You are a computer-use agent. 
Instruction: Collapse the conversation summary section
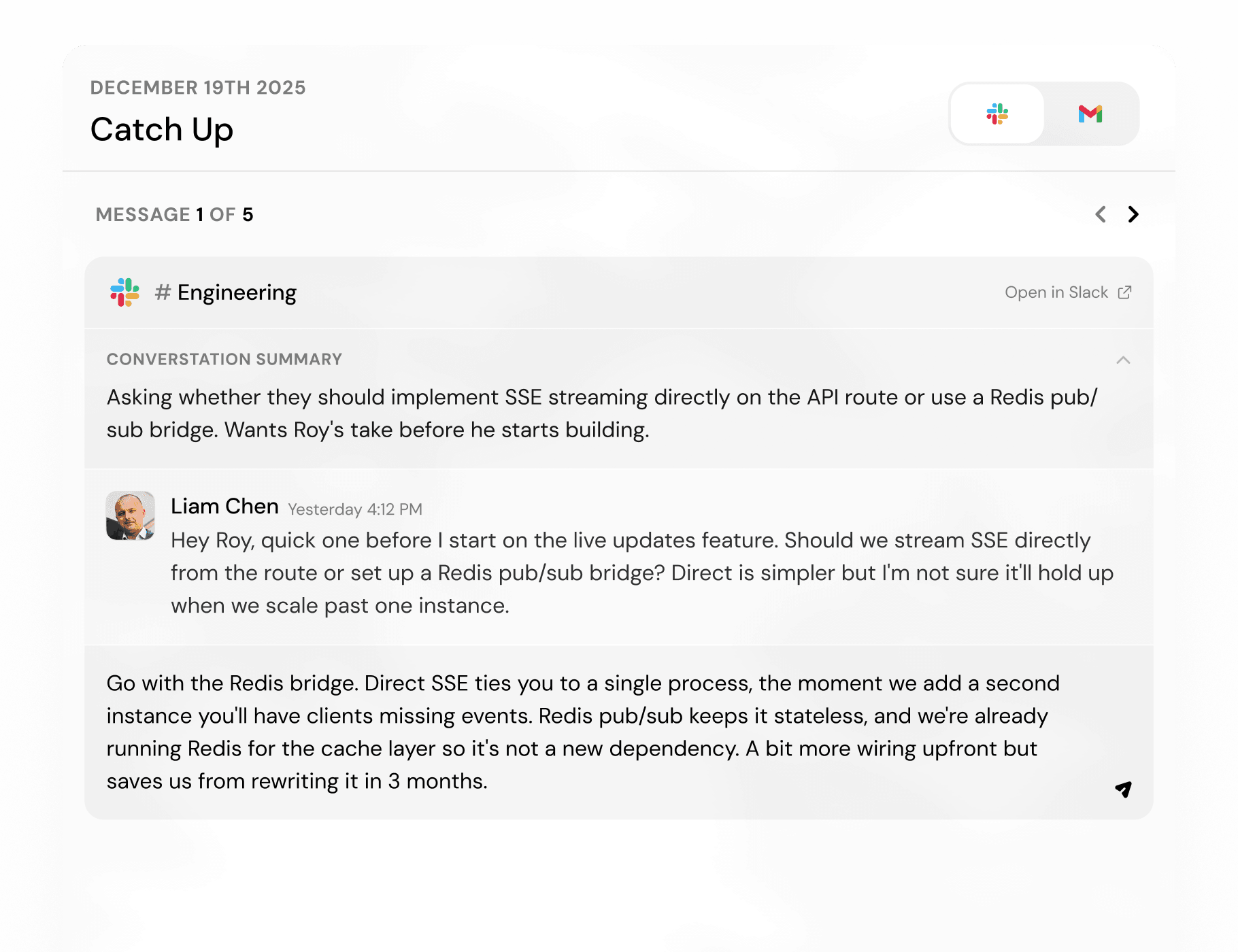click(1123, 360)
